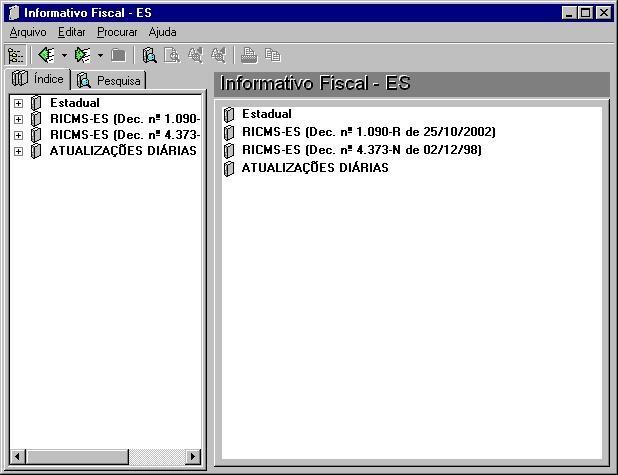The height and width of the screenshot is (475, 618).
Task: Minimize the Informativo Fiscal window
Action: [569, 13]
